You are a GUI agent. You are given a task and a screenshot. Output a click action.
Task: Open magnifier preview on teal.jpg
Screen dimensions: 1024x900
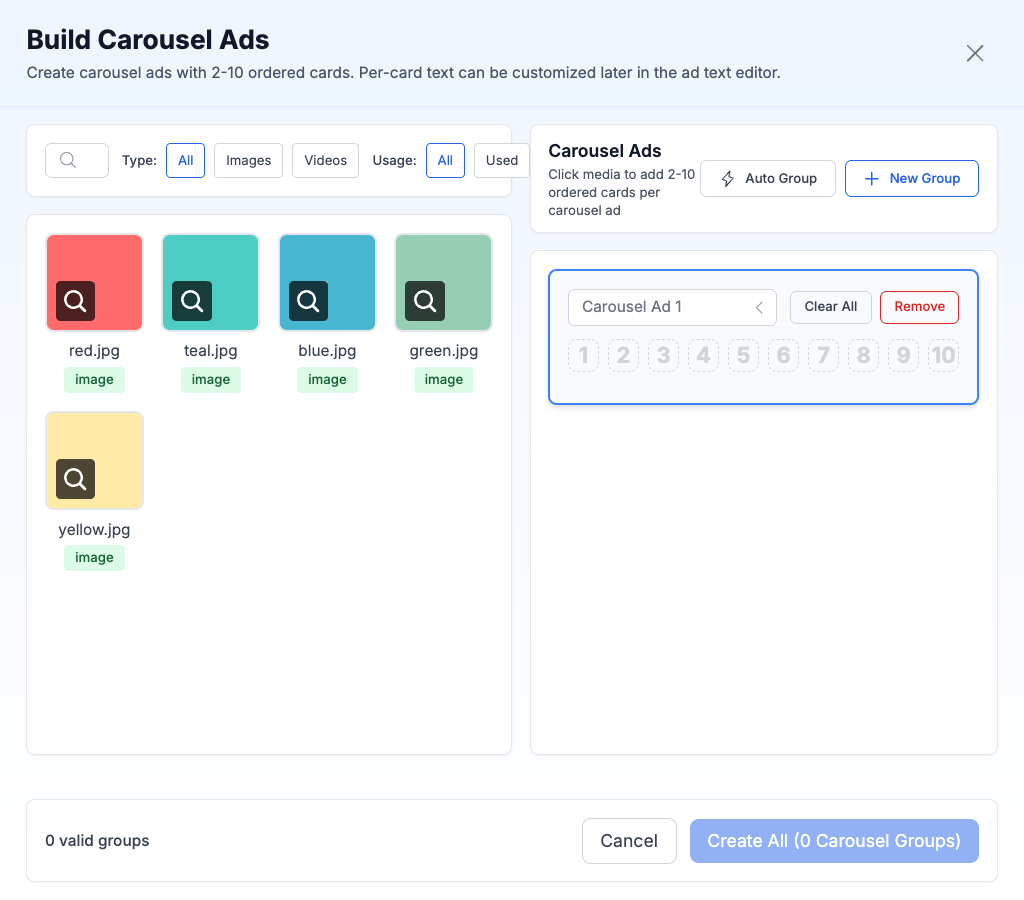click(x=192, y=301)
